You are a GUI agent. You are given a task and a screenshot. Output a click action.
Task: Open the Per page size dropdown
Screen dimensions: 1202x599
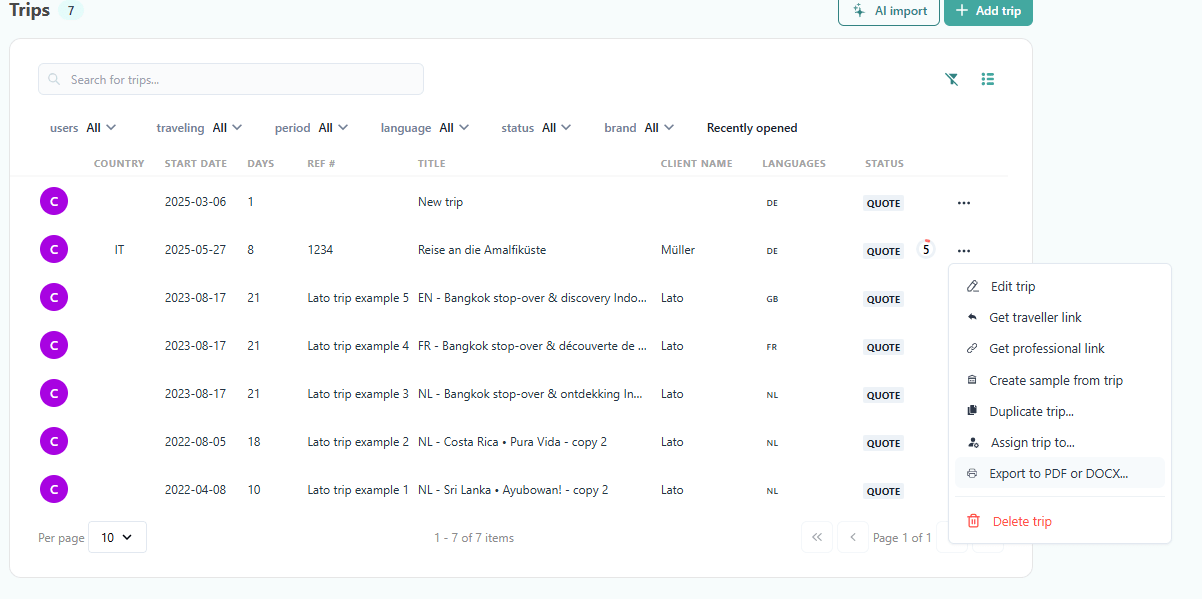117,537
